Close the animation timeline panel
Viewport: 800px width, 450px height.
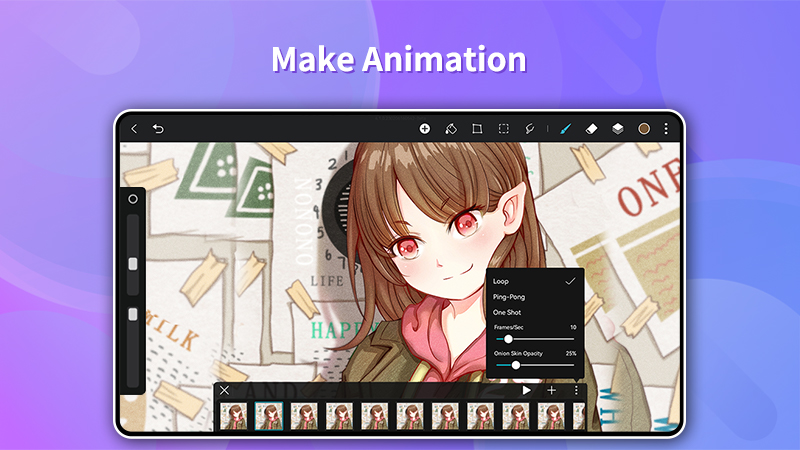click(x=224, y=390)
